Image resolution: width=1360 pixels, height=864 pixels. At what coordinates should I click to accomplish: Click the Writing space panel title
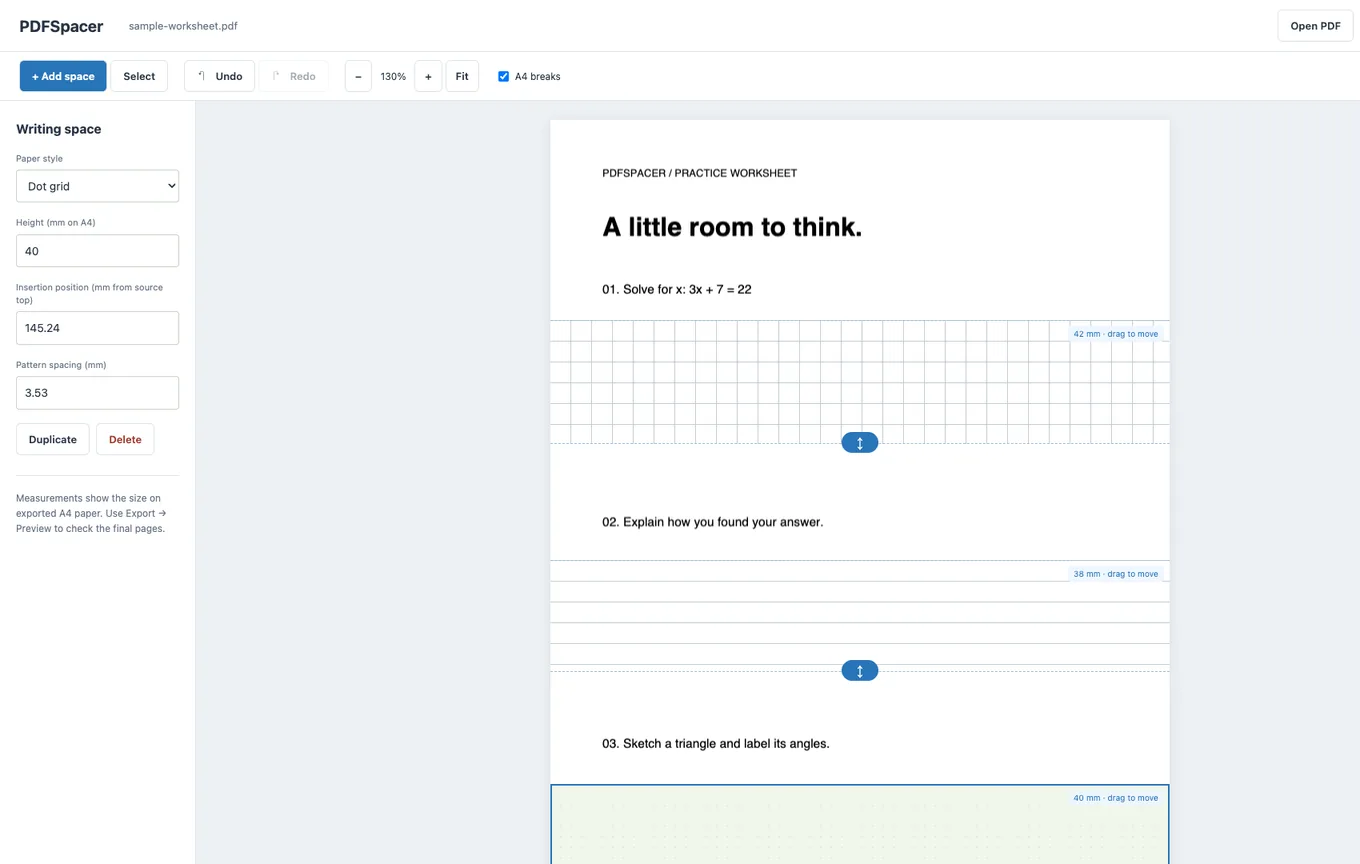click(x=58, y=129)
